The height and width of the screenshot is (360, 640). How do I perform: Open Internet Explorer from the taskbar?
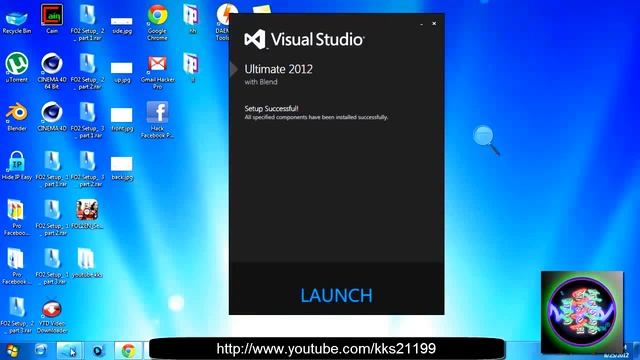40,350
